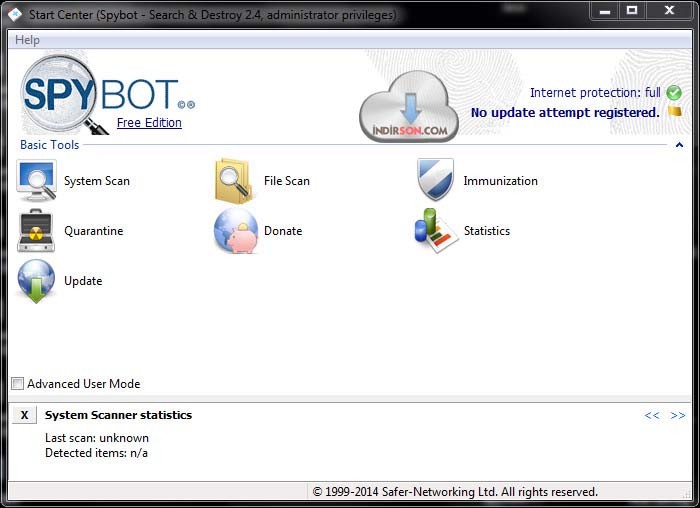Open the Statistics chart icon
The height and width of the screenshot is (508, 700).
(436, 230)
